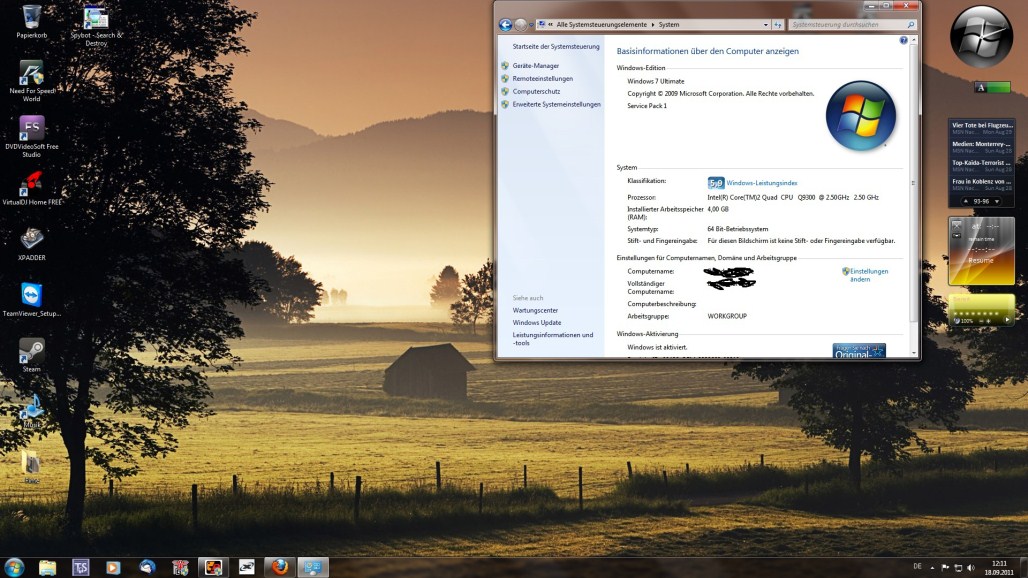1028x578 pixels.
Task: Select the Papierkorb recycle bin icon
Action: 32,17
